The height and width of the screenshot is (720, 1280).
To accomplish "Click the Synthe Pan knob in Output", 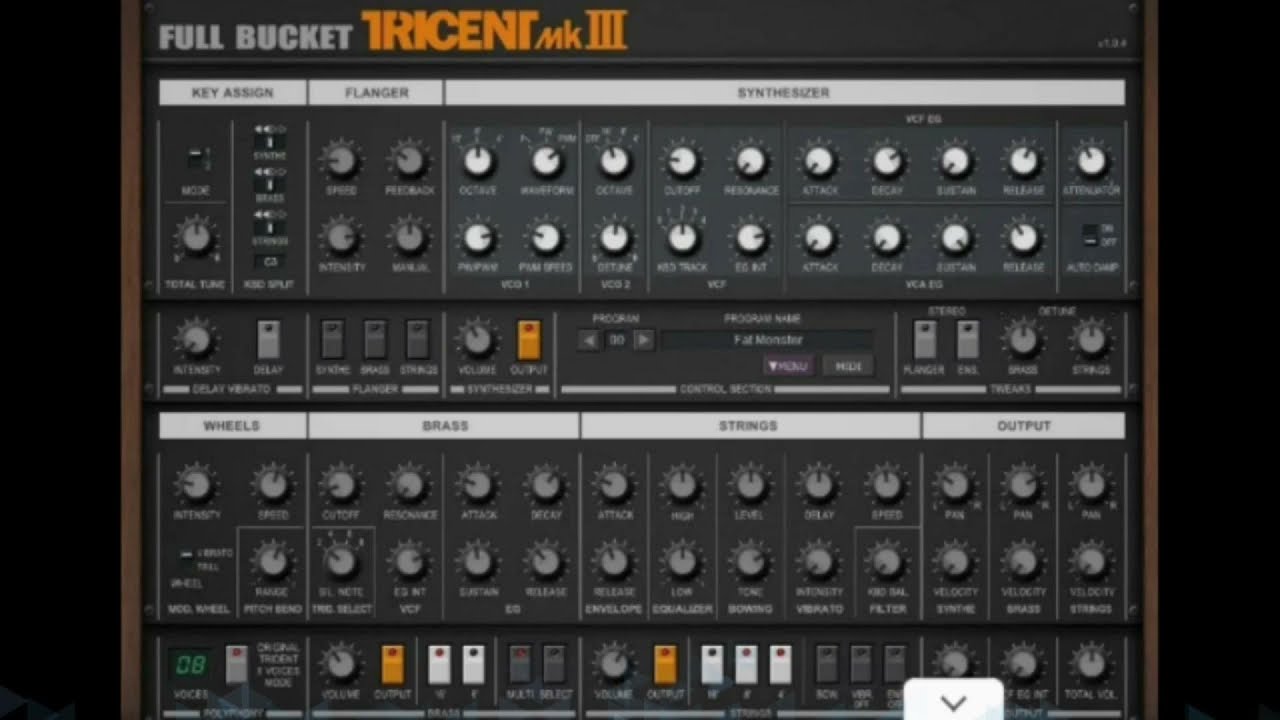I will point(955,485).
